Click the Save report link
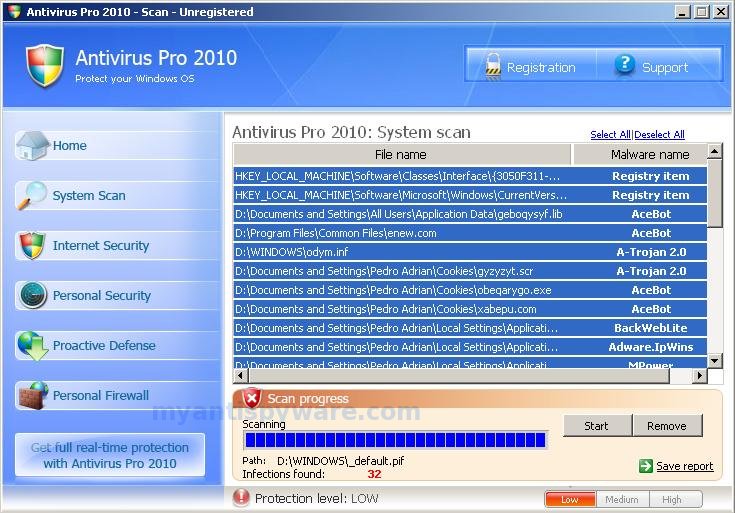This screenshot has width=735, height=513. [684, 466]
